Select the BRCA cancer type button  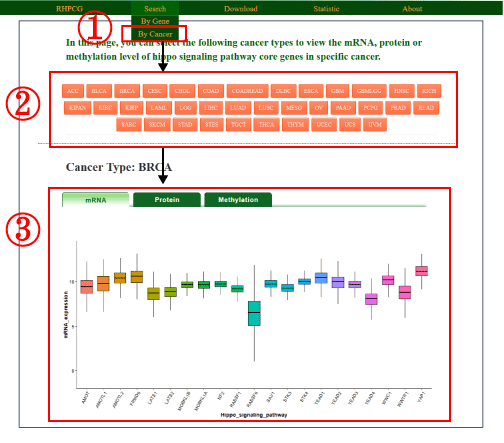pyautogui.click(x=127, y=91)
